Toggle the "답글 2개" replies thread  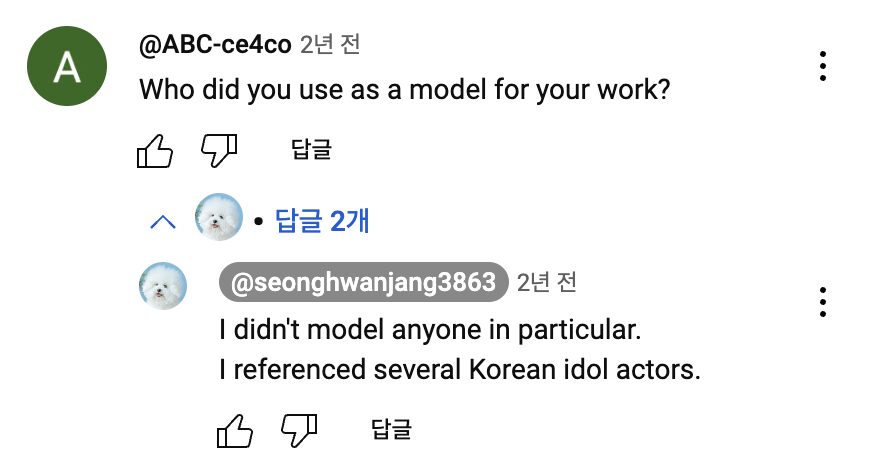coord(322,220)
